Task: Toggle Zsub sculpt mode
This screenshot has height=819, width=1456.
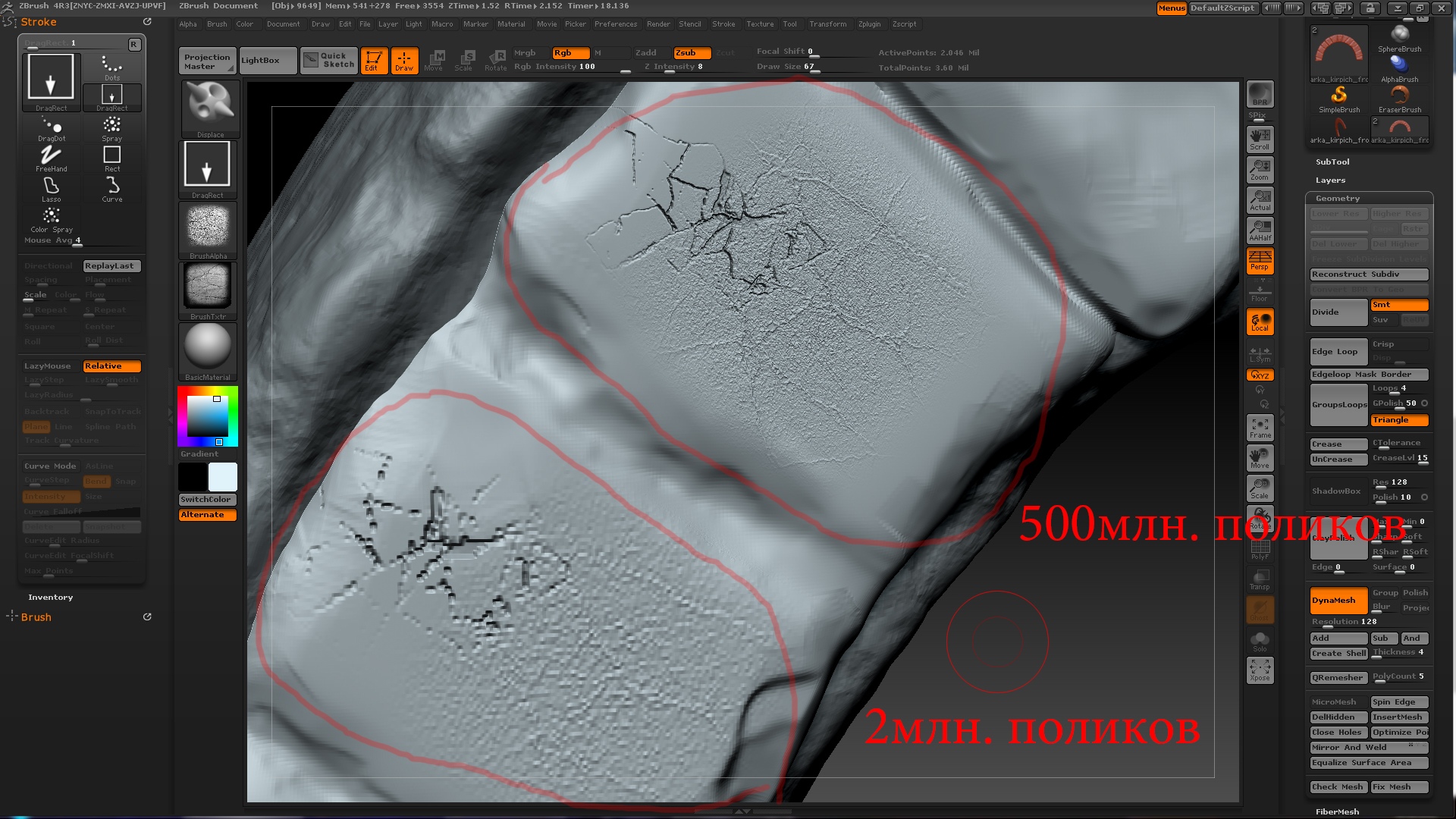Action: click(x=692, y=53)
